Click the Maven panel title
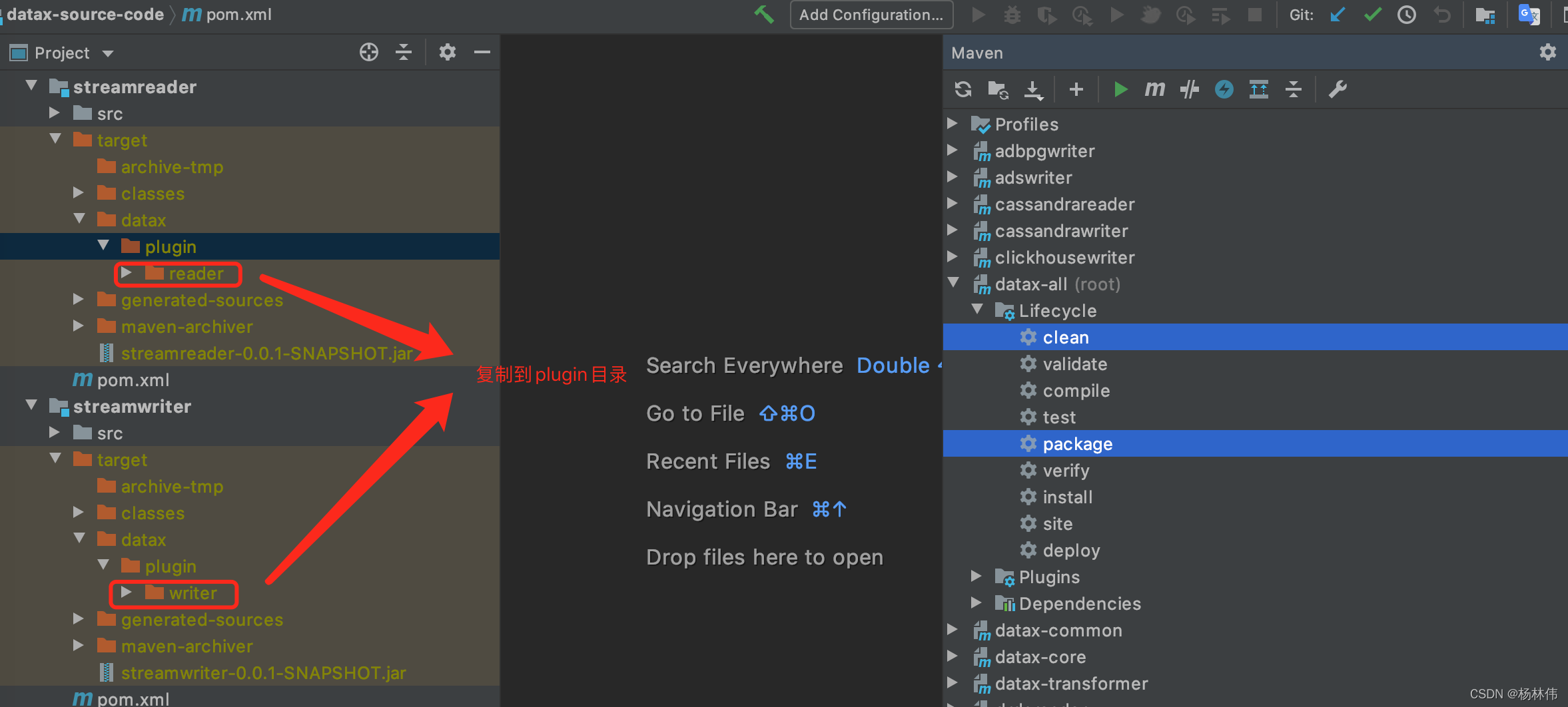Screen dimensions: 1568x707 [977, 53]
